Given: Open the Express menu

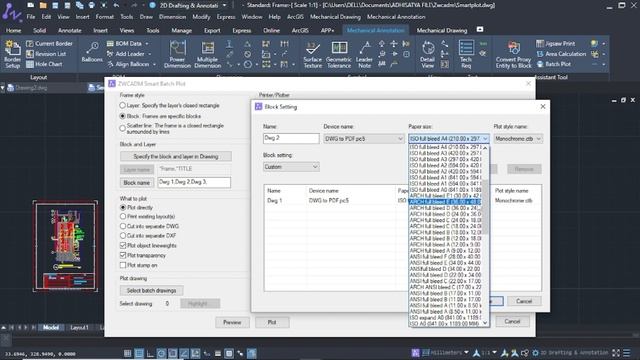Looking at the screenshot, I should 226,17.
